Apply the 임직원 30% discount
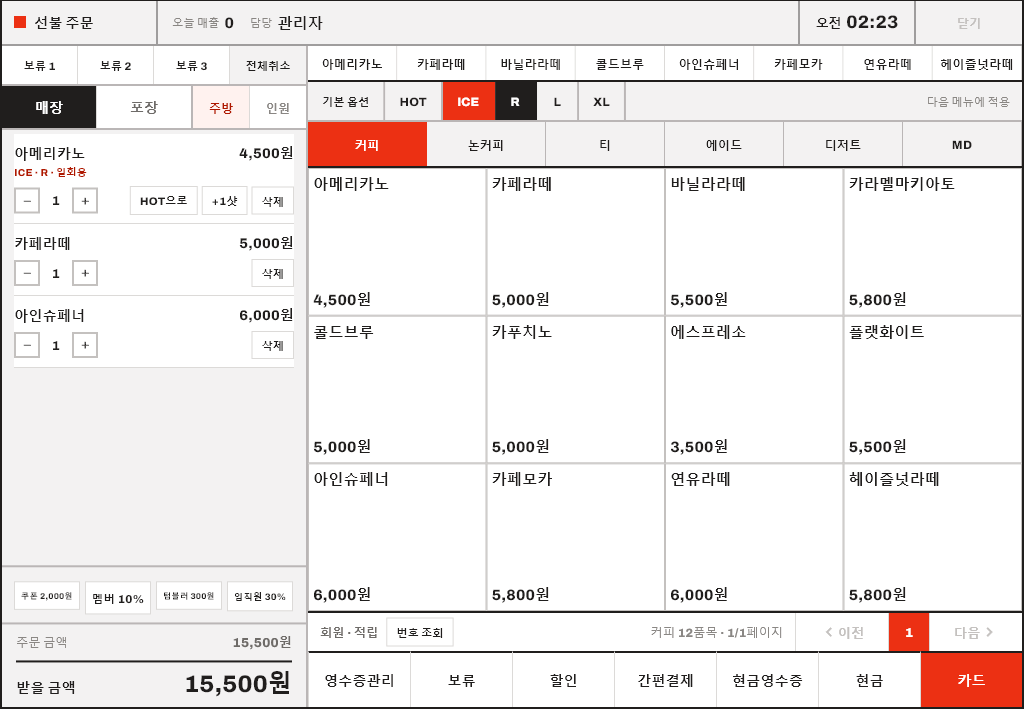 click(x=260, y=596)
